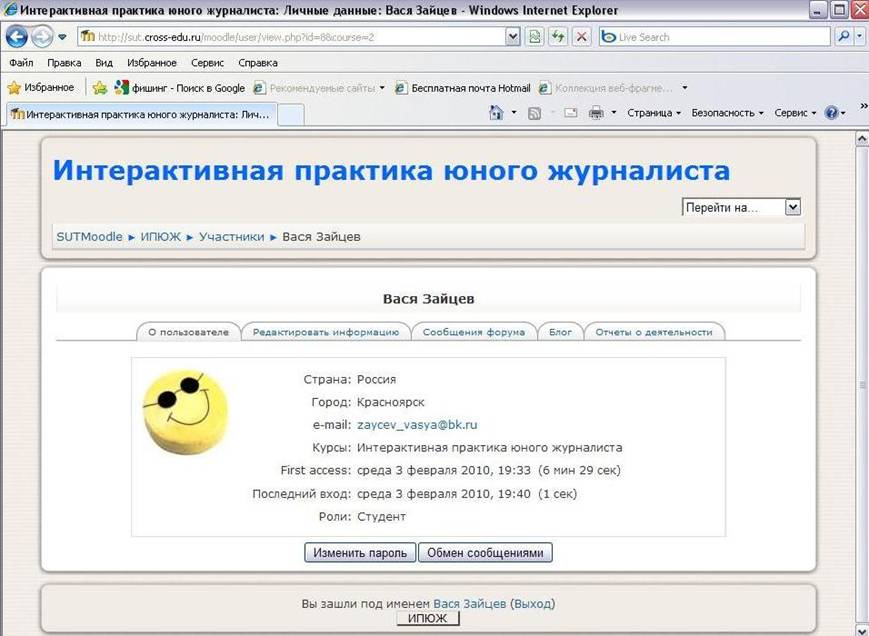Switch to the 'Отчеты о деятельности' tab
Image resolution: width=869 pixels, height=636 pixels.
[654, 332]
